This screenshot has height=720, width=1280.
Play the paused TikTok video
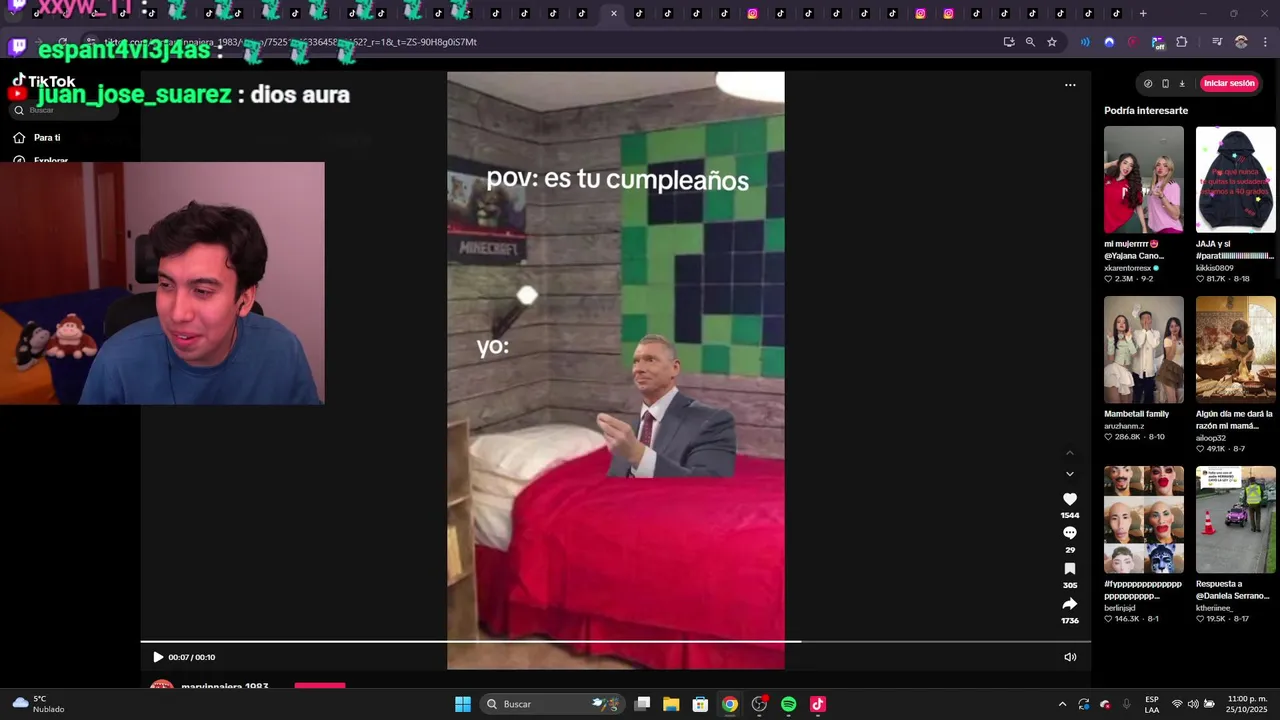[x=157, y=657]
